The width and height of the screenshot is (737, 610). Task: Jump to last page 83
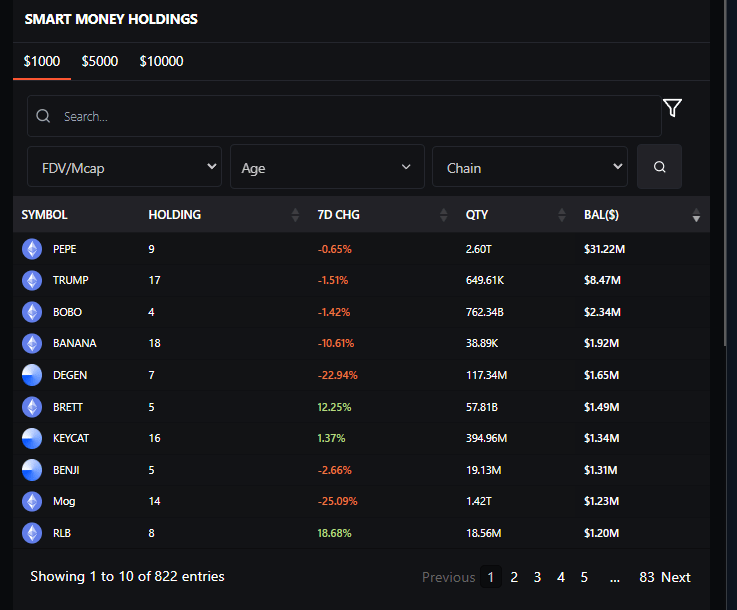coord(647,577)
